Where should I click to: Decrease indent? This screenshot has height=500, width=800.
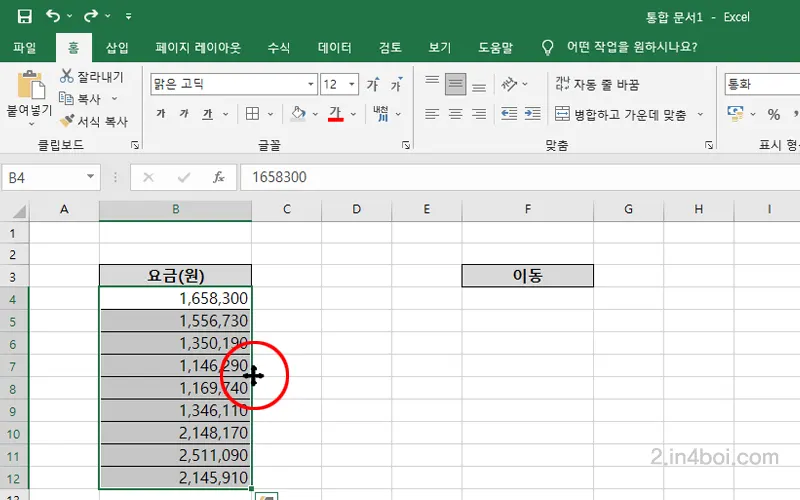click(509, 114)
